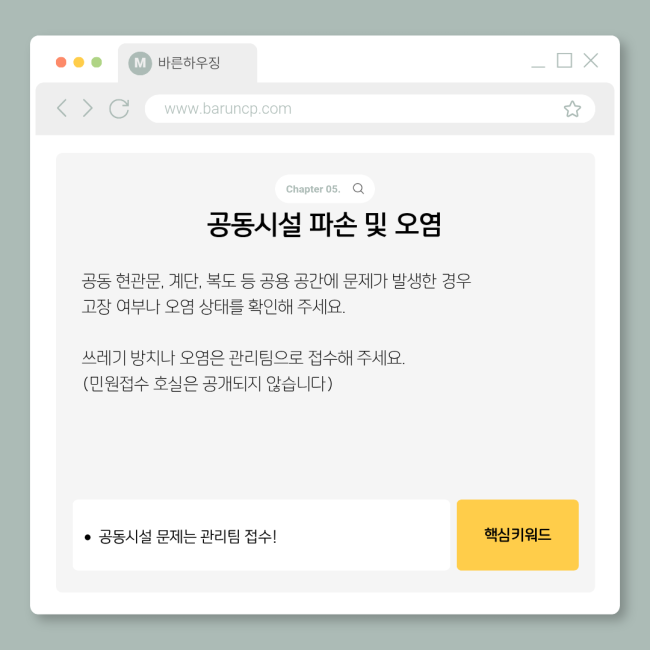Click the red dot window control
Viewport: 650px width, 650px height.
tap(61, 62)
